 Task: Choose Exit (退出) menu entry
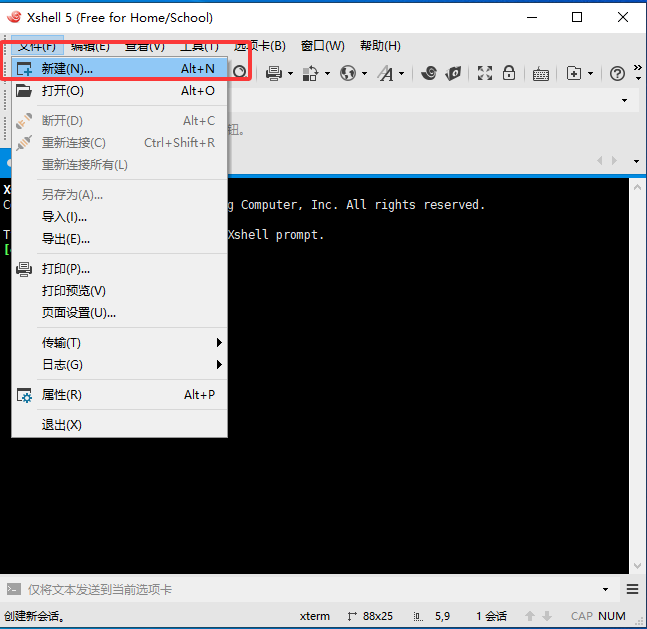click(120, 425)
